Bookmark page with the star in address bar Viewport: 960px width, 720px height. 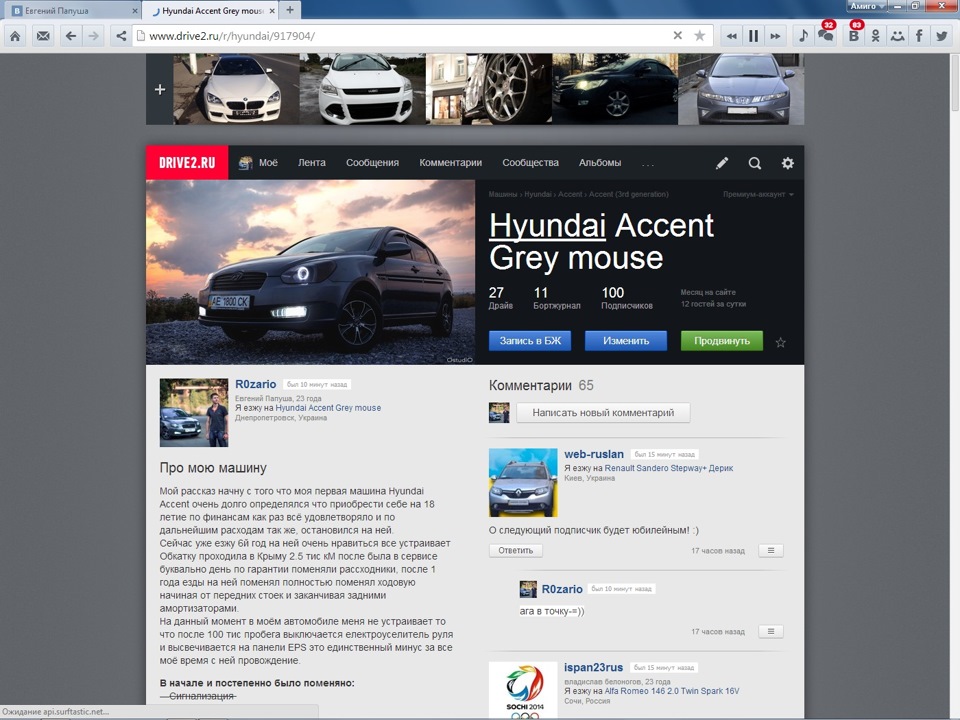point(699,36)
